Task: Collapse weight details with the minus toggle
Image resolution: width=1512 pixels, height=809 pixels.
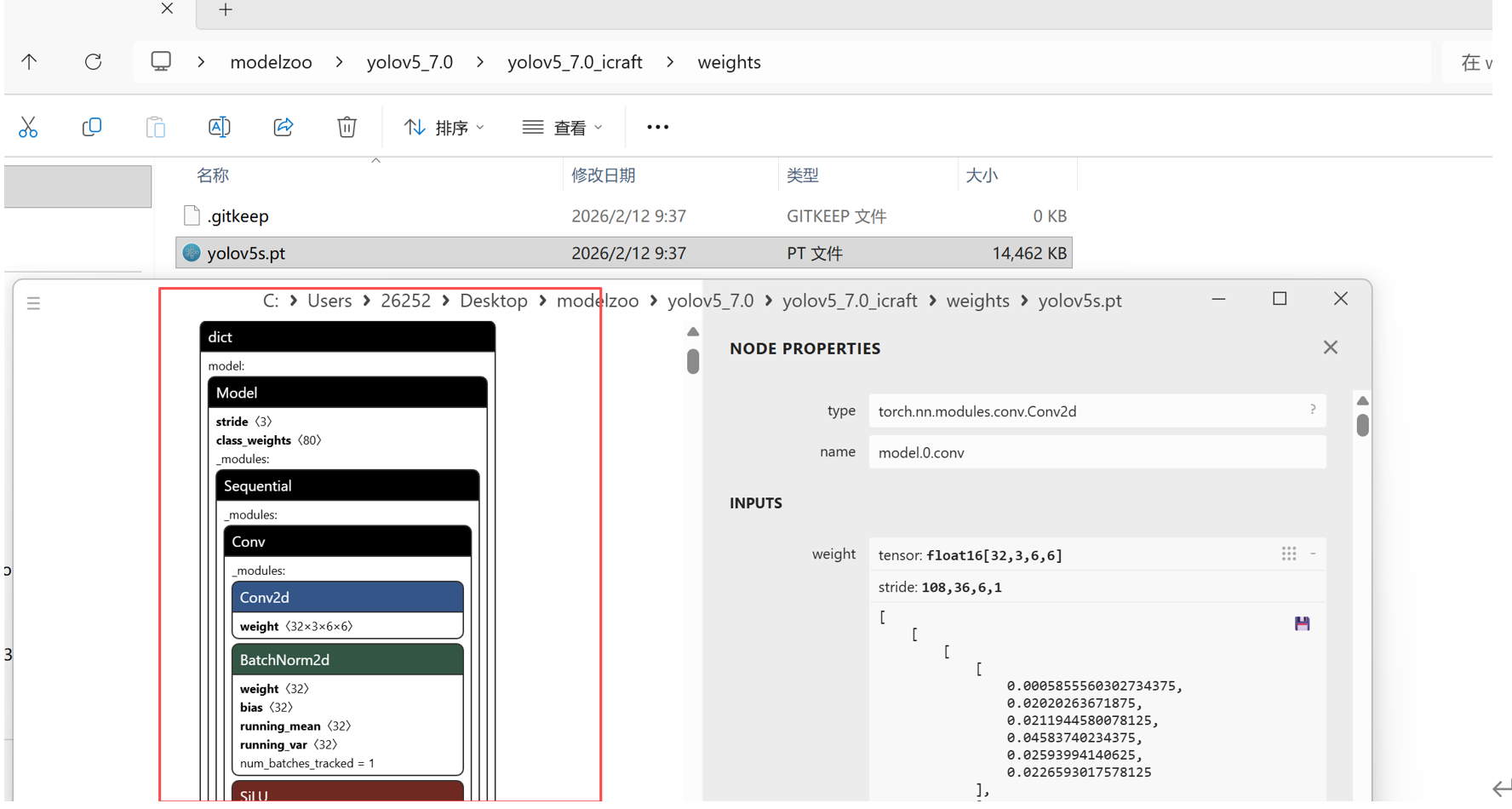Action: pyautogui.click(x=1313, y=554)
